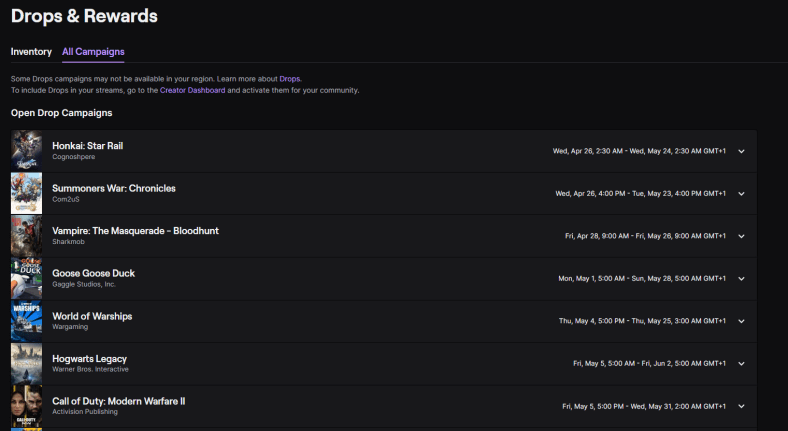
Task: Select the Hogwarts Legacy title
Action: pos(89,359)
